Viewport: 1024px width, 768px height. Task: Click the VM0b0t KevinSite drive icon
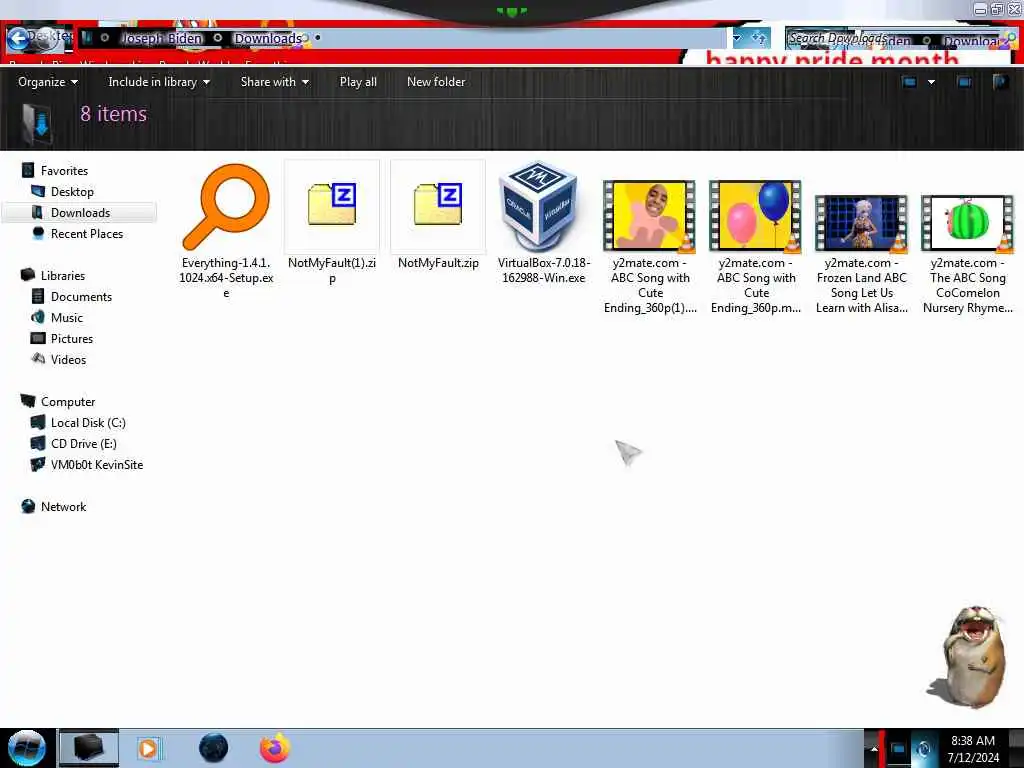point(38,464)
